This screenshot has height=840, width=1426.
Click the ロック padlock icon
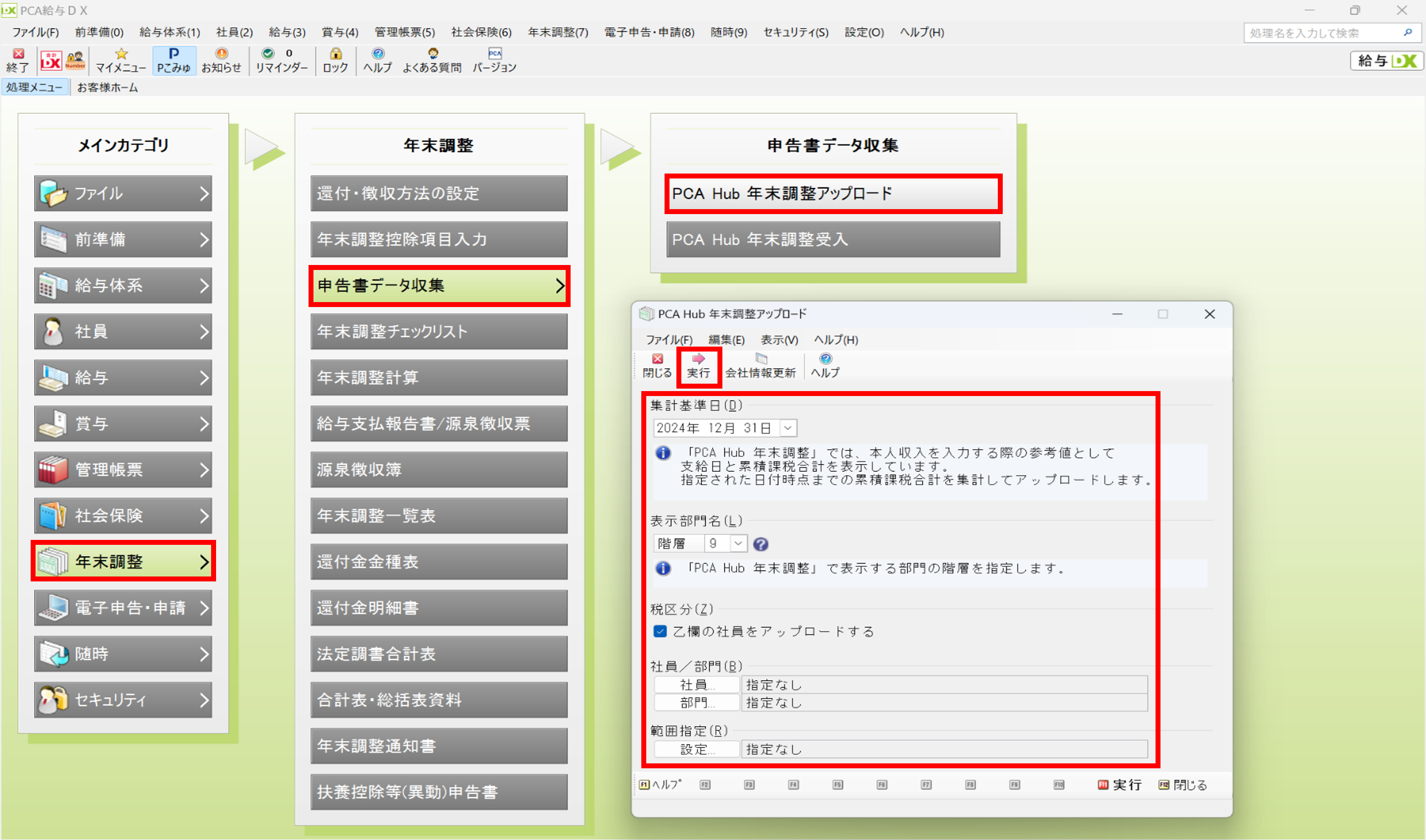point(335,60)
